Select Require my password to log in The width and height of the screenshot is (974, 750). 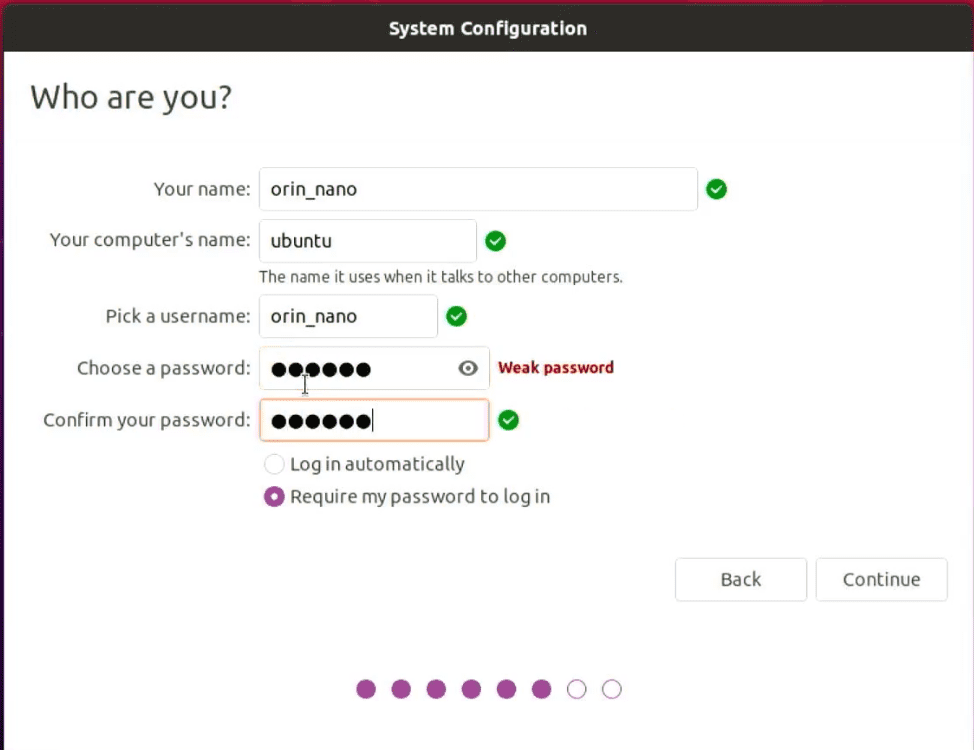click(x=274, y=497)
